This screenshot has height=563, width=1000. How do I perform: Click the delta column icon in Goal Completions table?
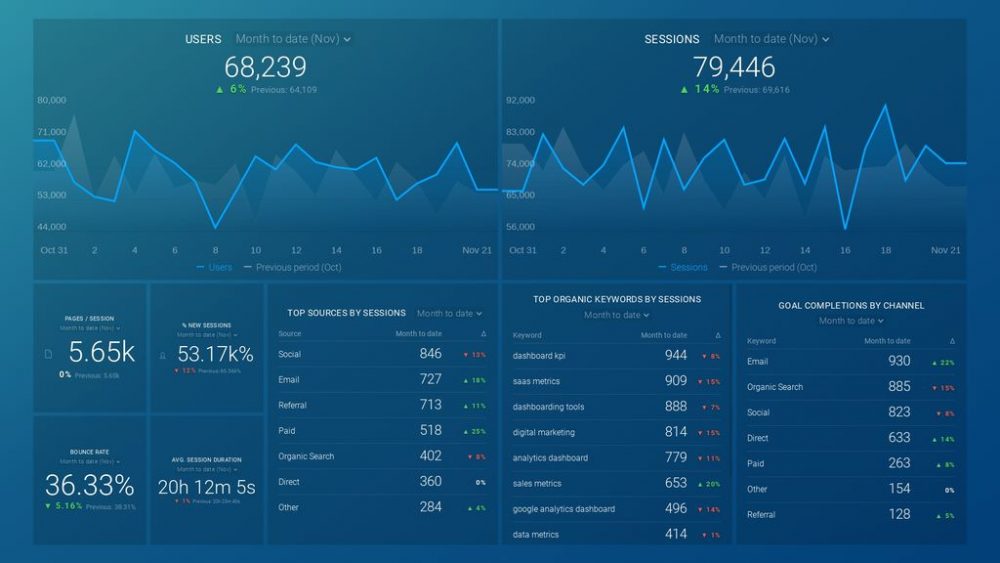pos(951,341)
